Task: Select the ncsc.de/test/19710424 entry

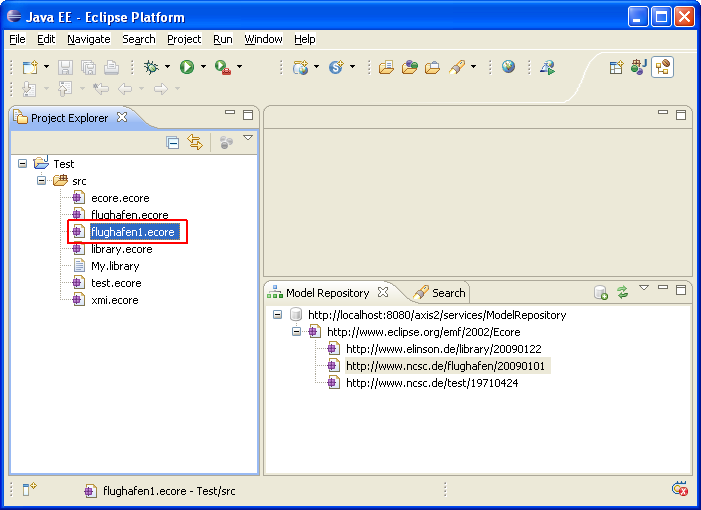Action: [432, 383]
